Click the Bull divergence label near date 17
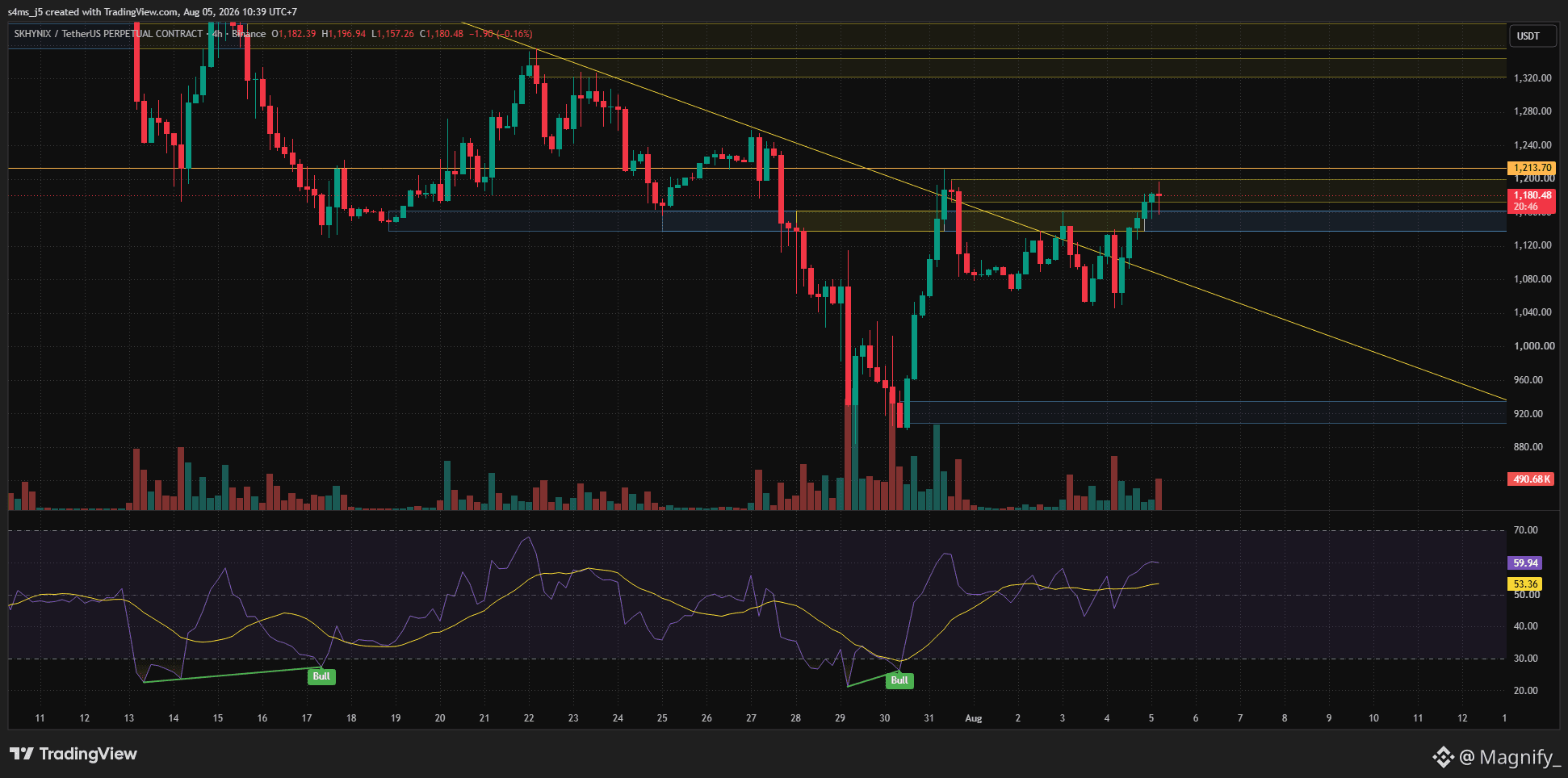The width and height of the screenshot is (1568, 778). [x=321, y=676]
